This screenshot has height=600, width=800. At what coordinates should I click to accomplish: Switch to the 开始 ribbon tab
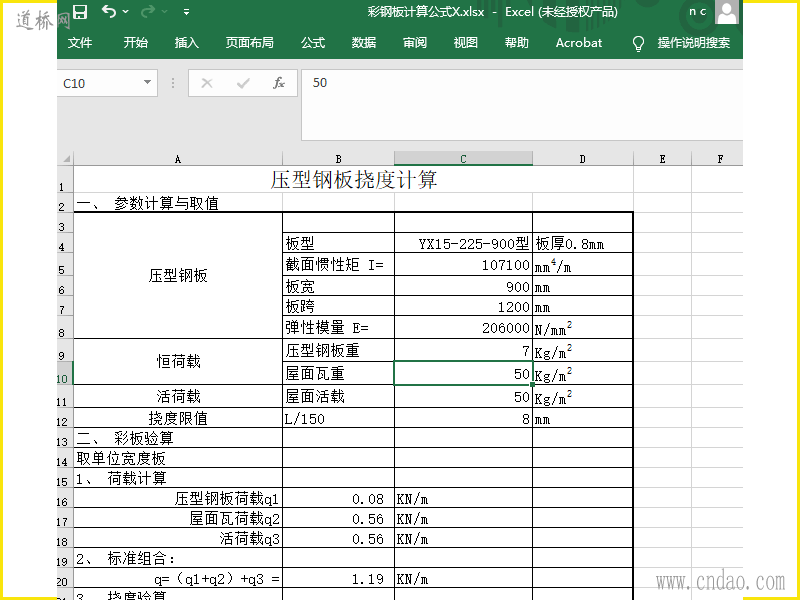pyautogui.click(x=135, y=43)
